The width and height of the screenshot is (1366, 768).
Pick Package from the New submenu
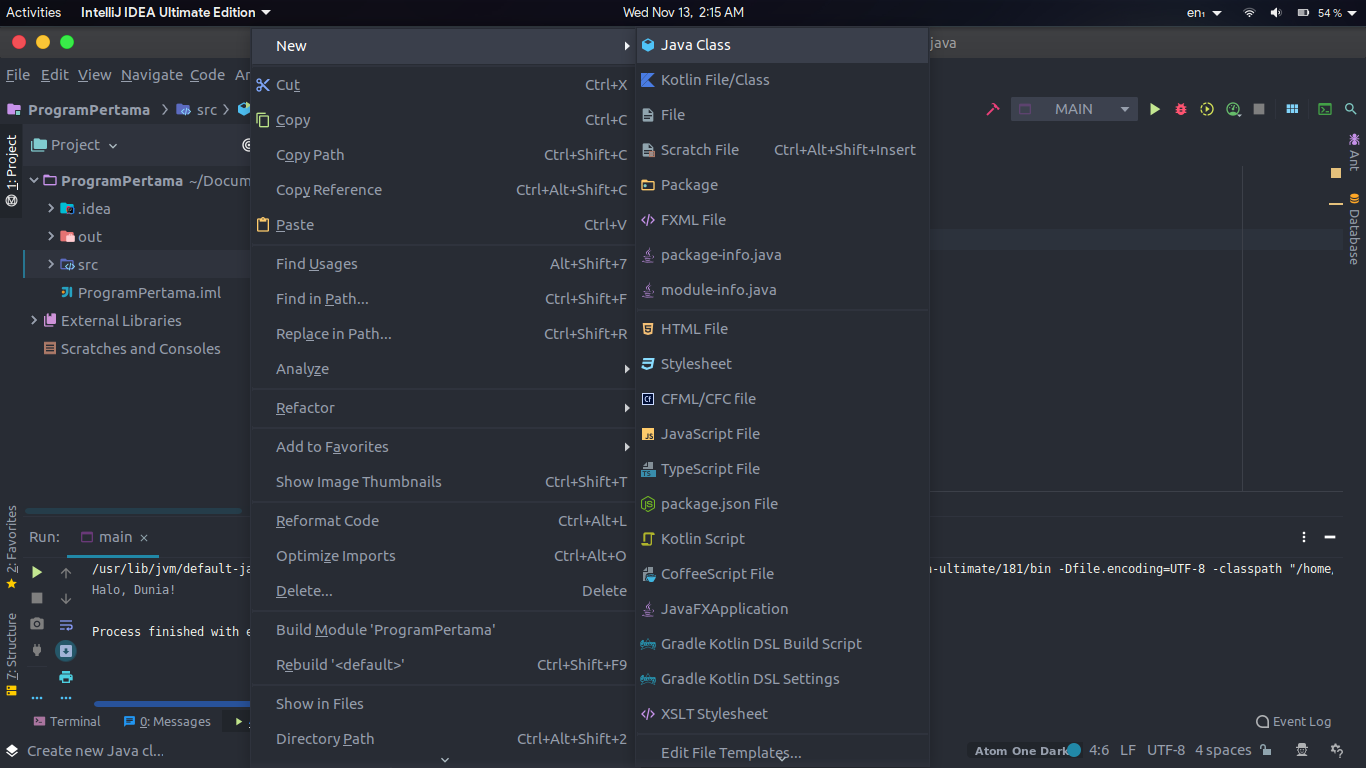click(x=782, y=185)
